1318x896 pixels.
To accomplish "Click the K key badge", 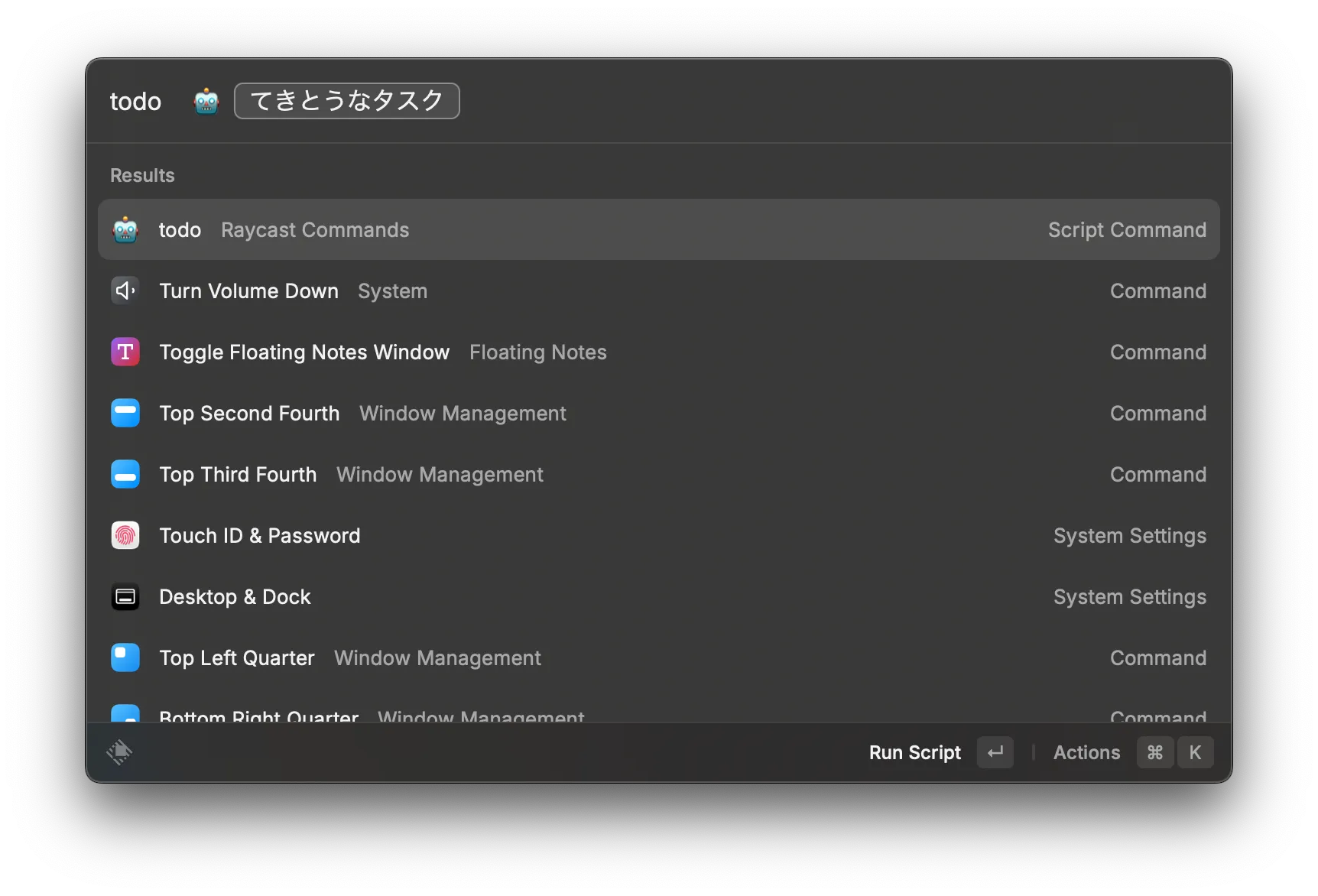I will (1195, 752).
